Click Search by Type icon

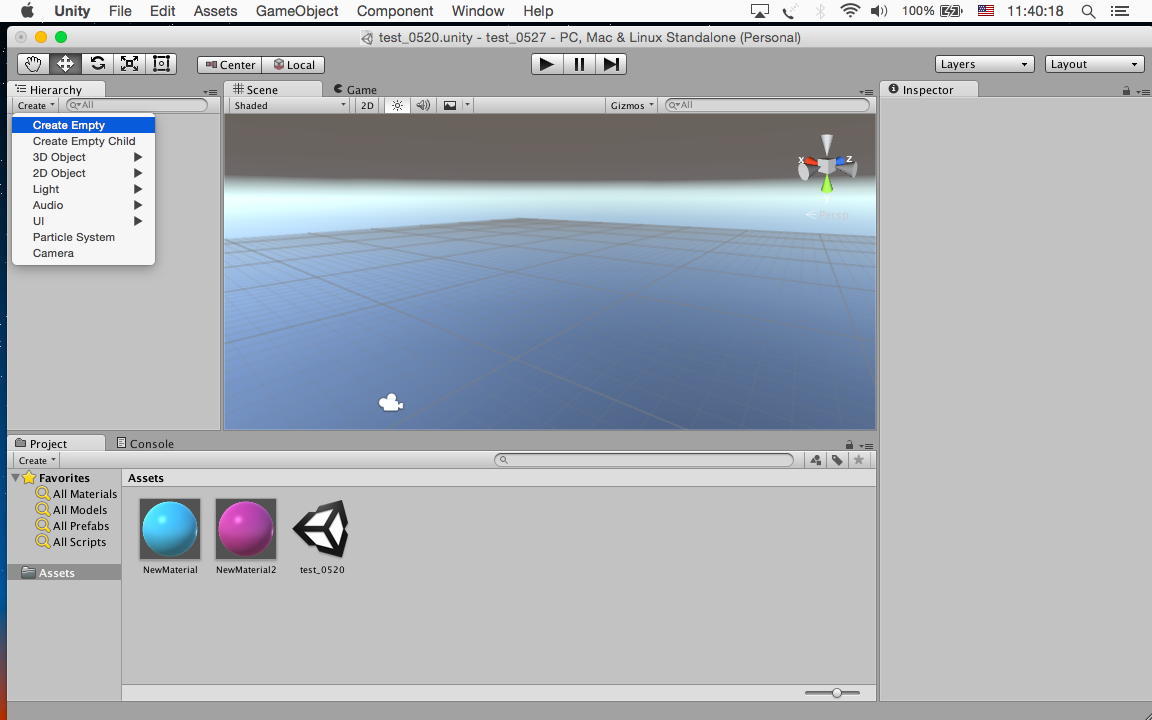tap(816, 460)
